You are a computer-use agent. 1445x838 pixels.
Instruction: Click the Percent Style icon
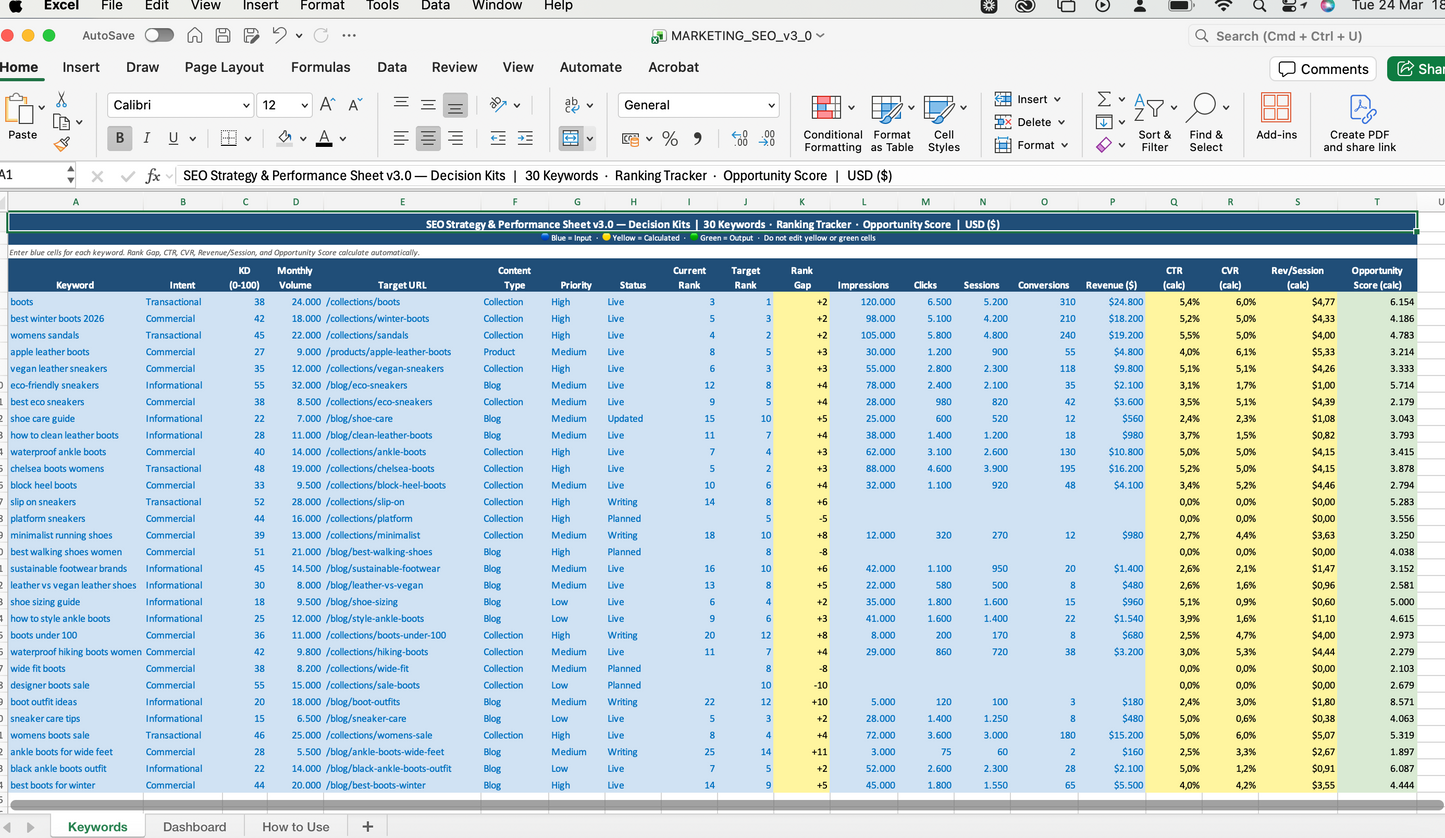point(669,138)
